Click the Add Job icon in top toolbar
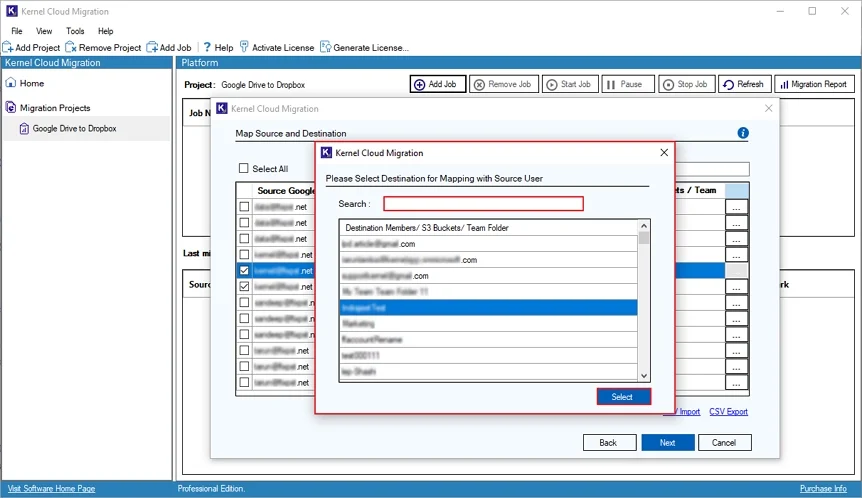Screen dimensions: 862x498 (152, 48)
